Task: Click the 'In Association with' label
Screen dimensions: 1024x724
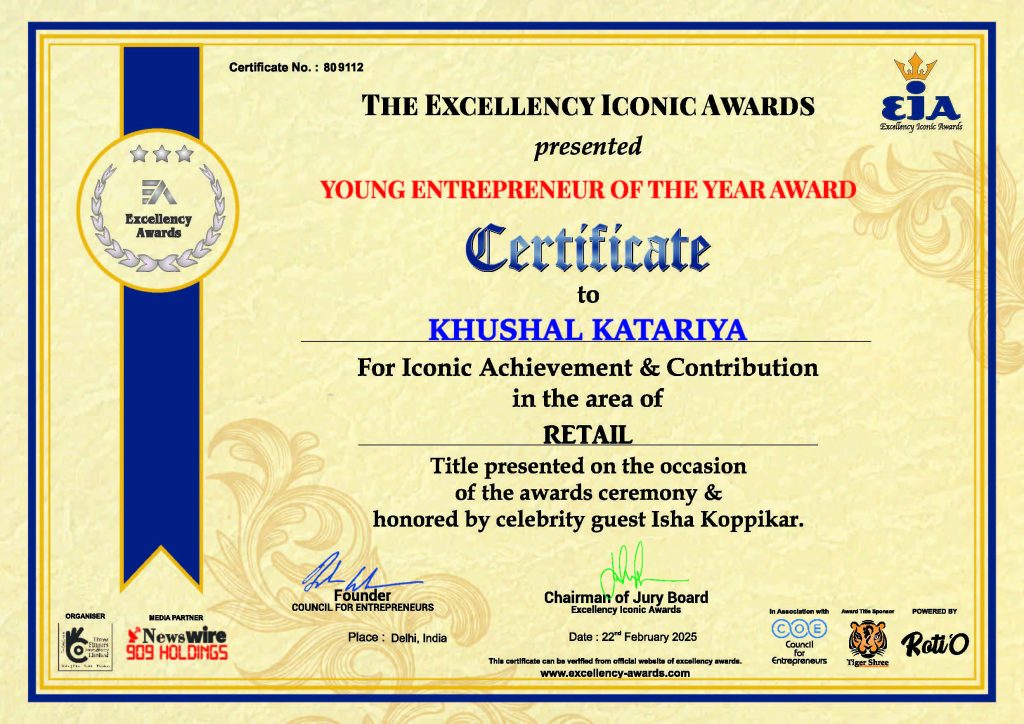Action: tap(799, 612)
